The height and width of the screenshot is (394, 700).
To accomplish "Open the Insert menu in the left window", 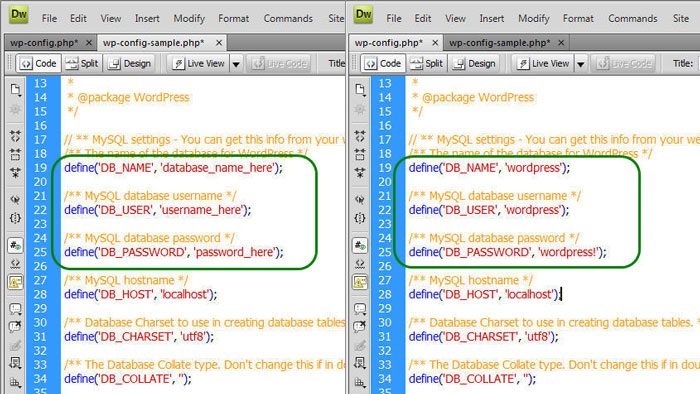I will (x=147, y=19).
